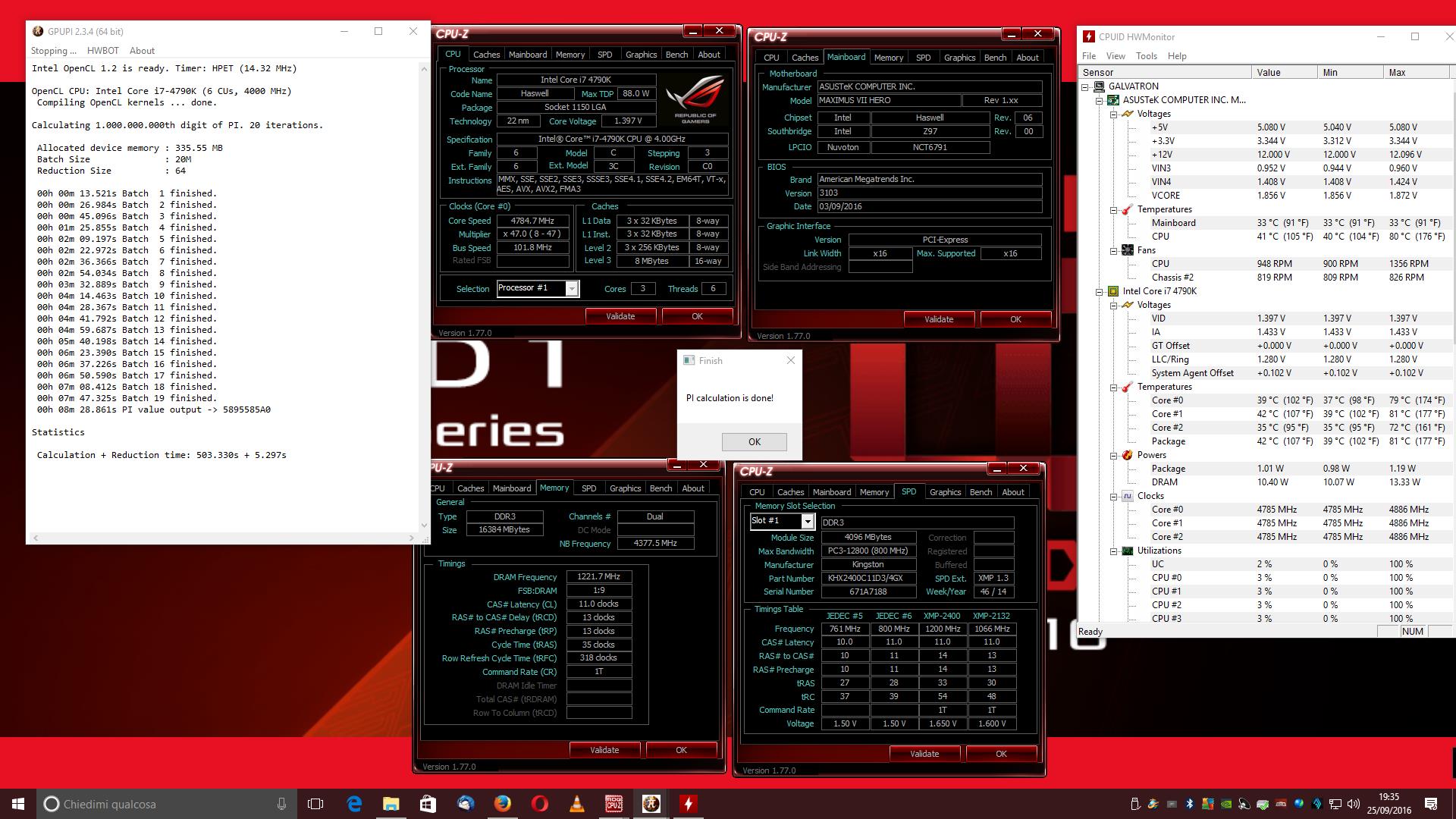Launch Firefox from the taskbar

tap(502, 804)
